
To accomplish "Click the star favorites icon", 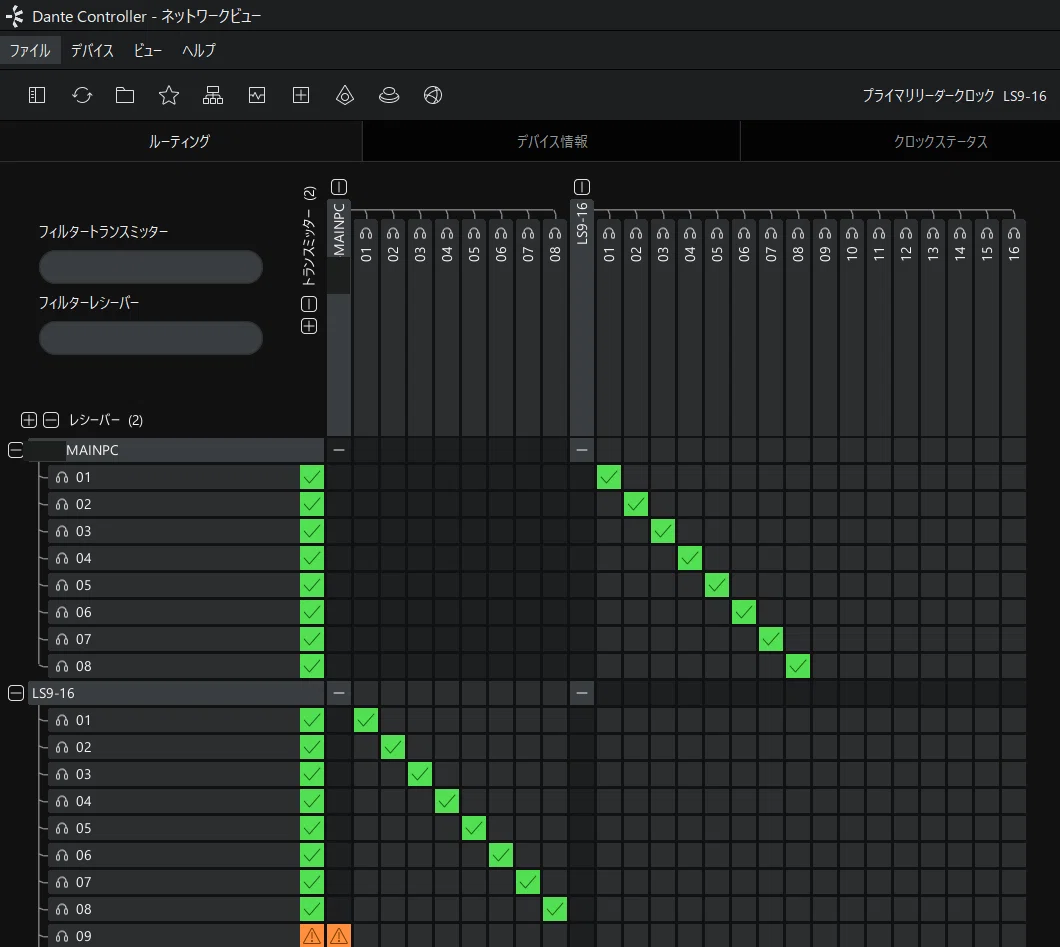I will [169, 95].
